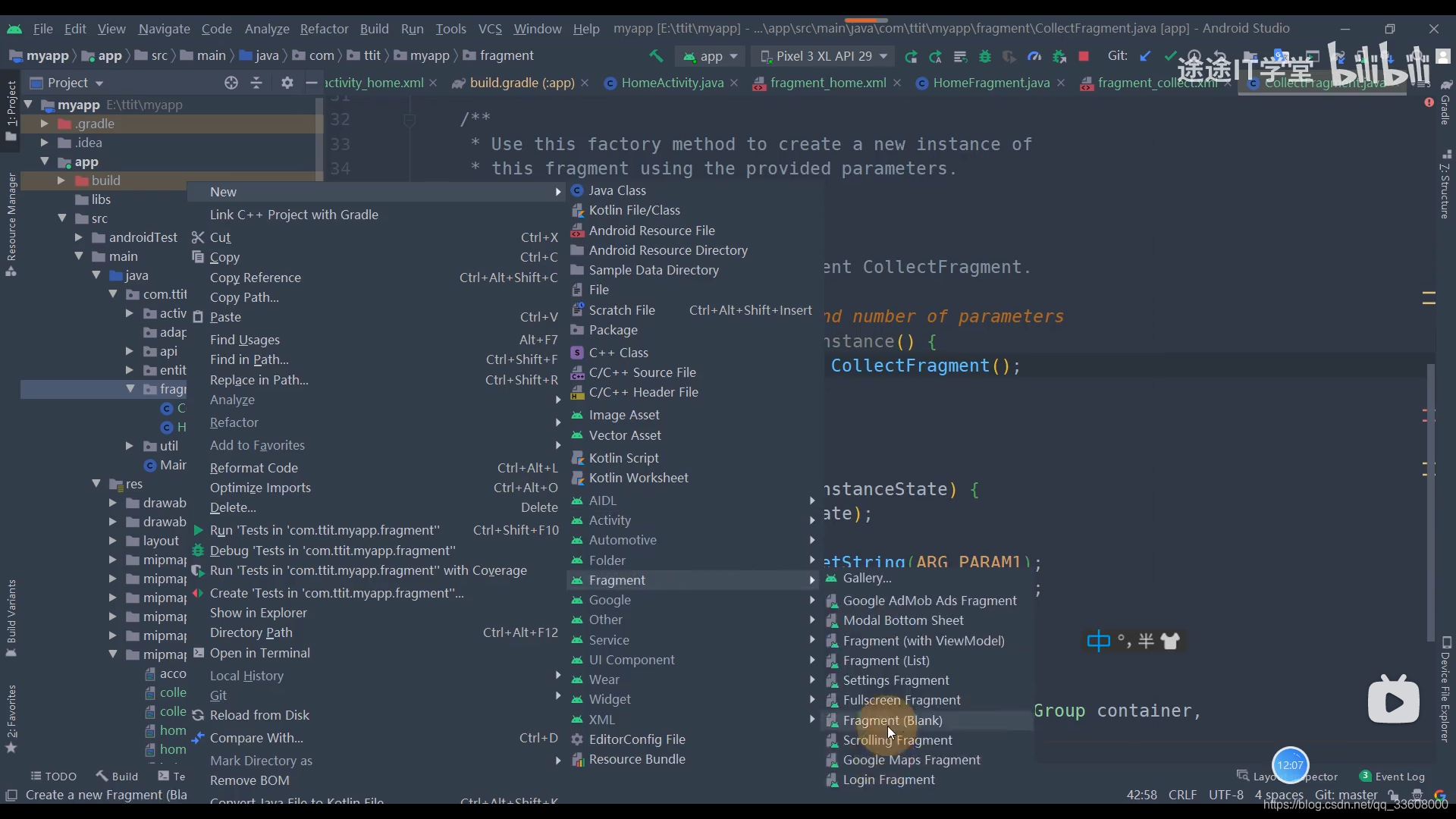Image resolution: width=1456 pixels, height=819 pixels.
Task: Open the Activity submenu arrow
Action: pyautogui.click(x=812, y=520)
